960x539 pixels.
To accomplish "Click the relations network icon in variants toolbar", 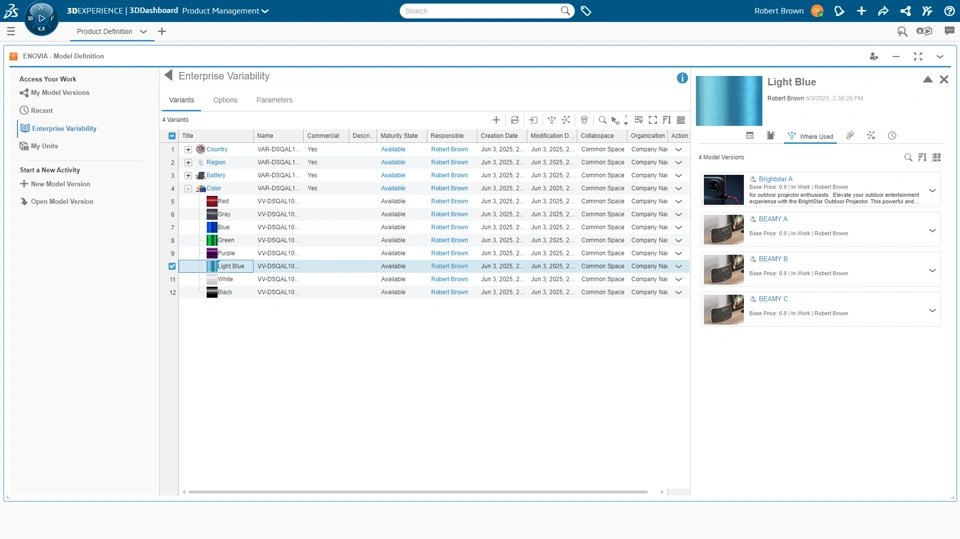I will tap(566, 120).
